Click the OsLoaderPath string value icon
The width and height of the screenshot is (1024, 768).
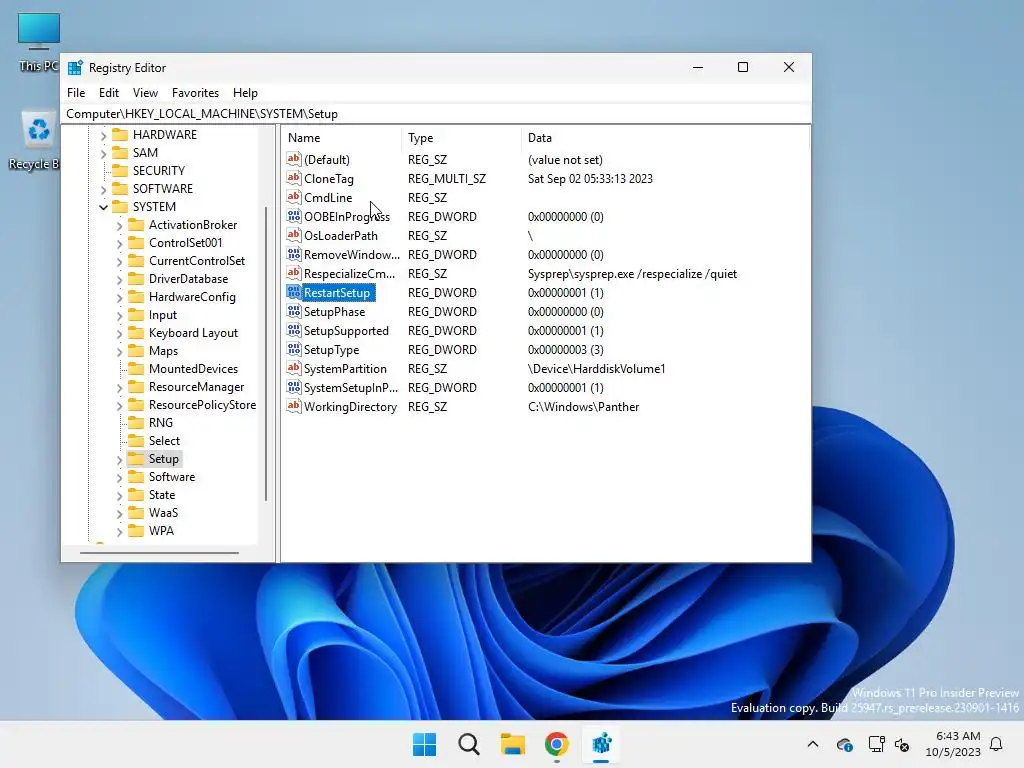(294, 235)
